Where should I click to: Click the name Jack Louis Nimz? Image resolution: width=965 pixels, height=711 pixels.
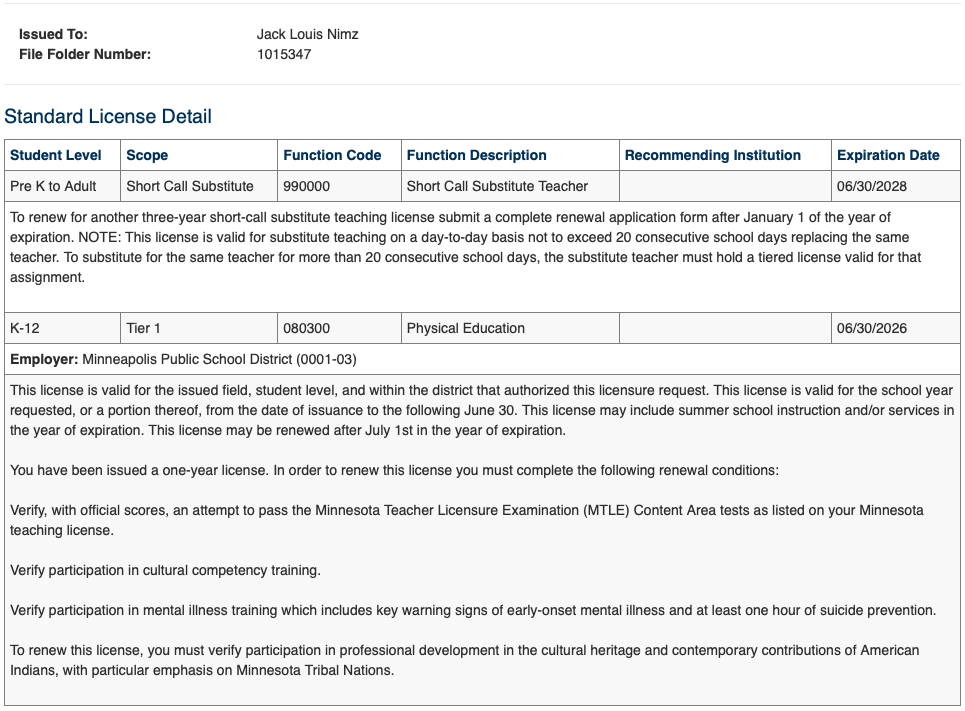pyautogui.click(x=307, y=34)
